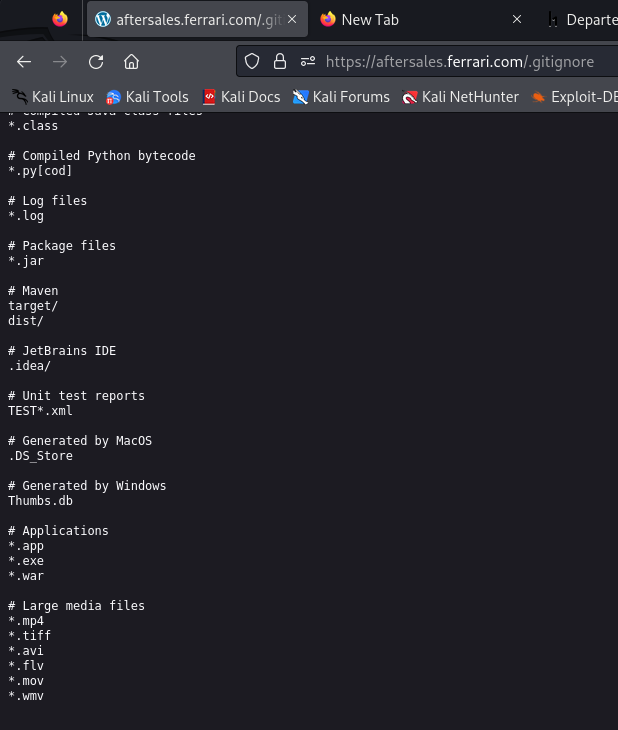
Task: Click the Kali Linux dragon bookmark icon
Action: click(x=20, y=97)
